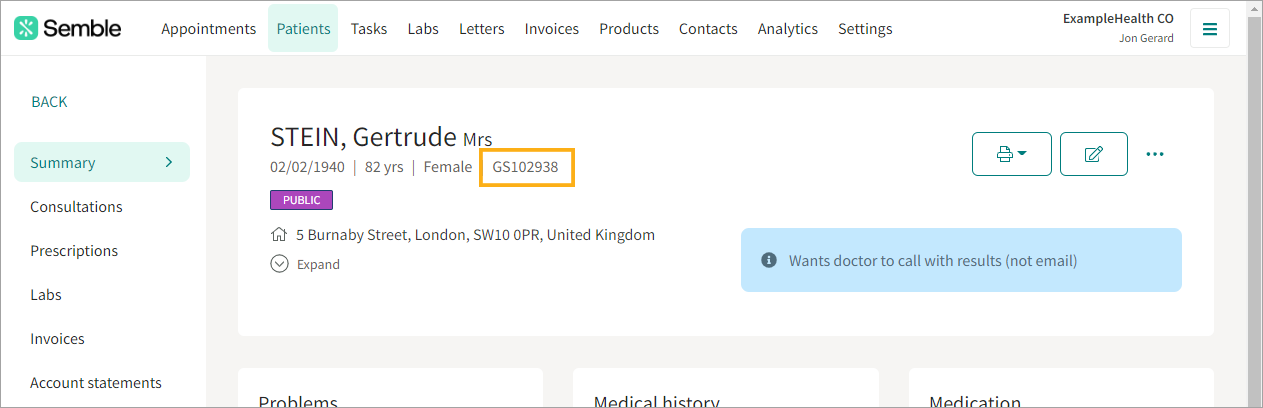Click the Summary chevron arrow

point(169,162)
